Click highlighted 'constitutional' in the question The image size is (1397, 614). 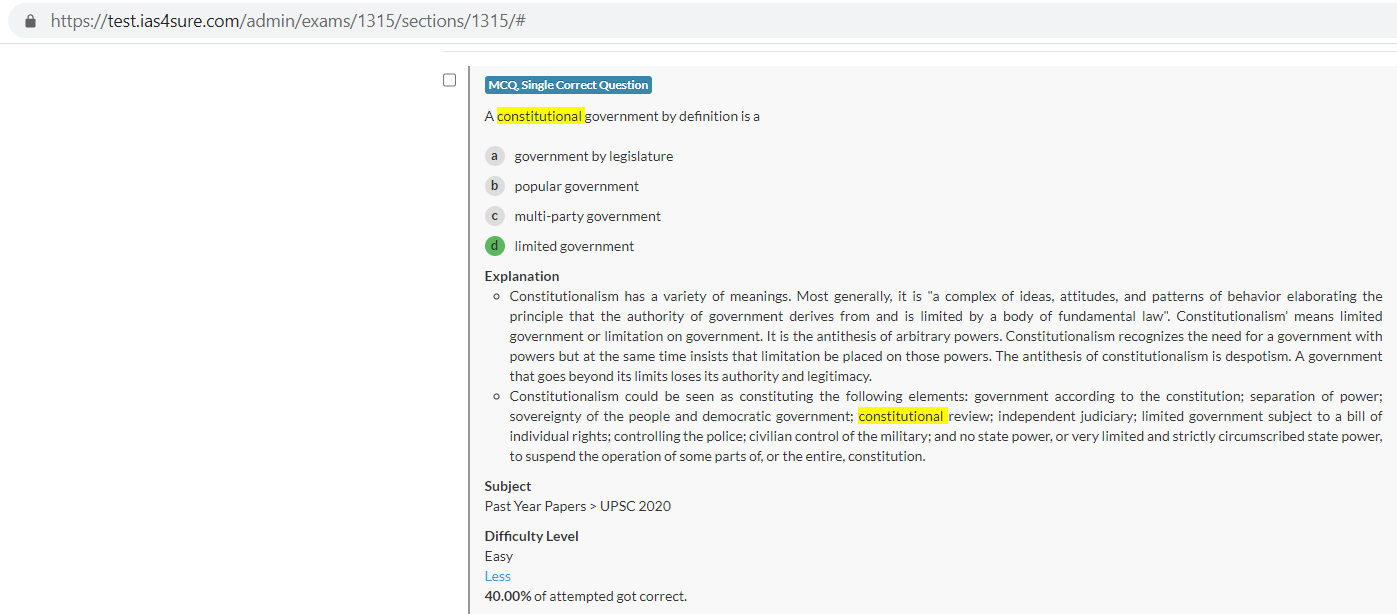(x=540, y=116)
